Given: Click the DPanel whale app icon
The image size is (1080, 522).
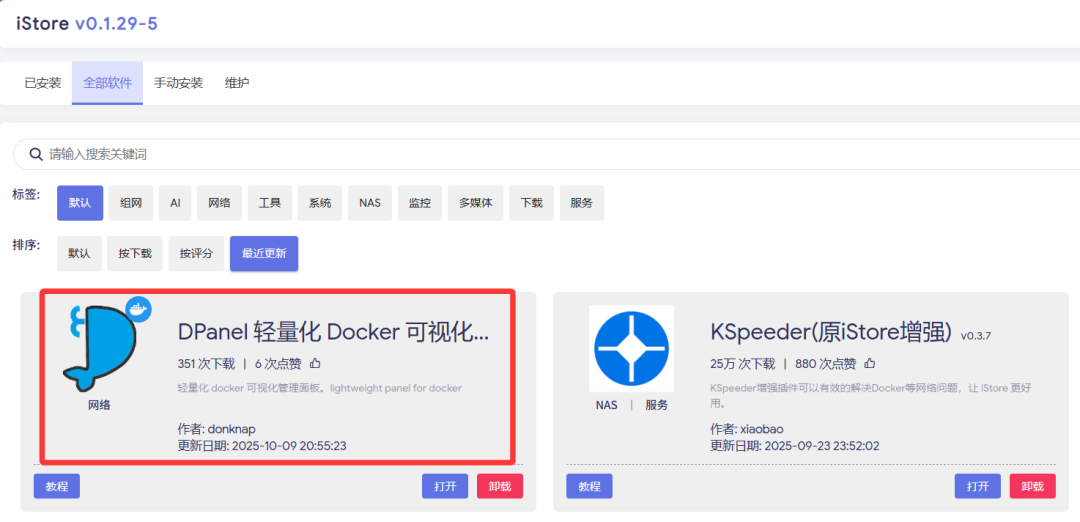Looking at the screenshot, I should [98, 347].
